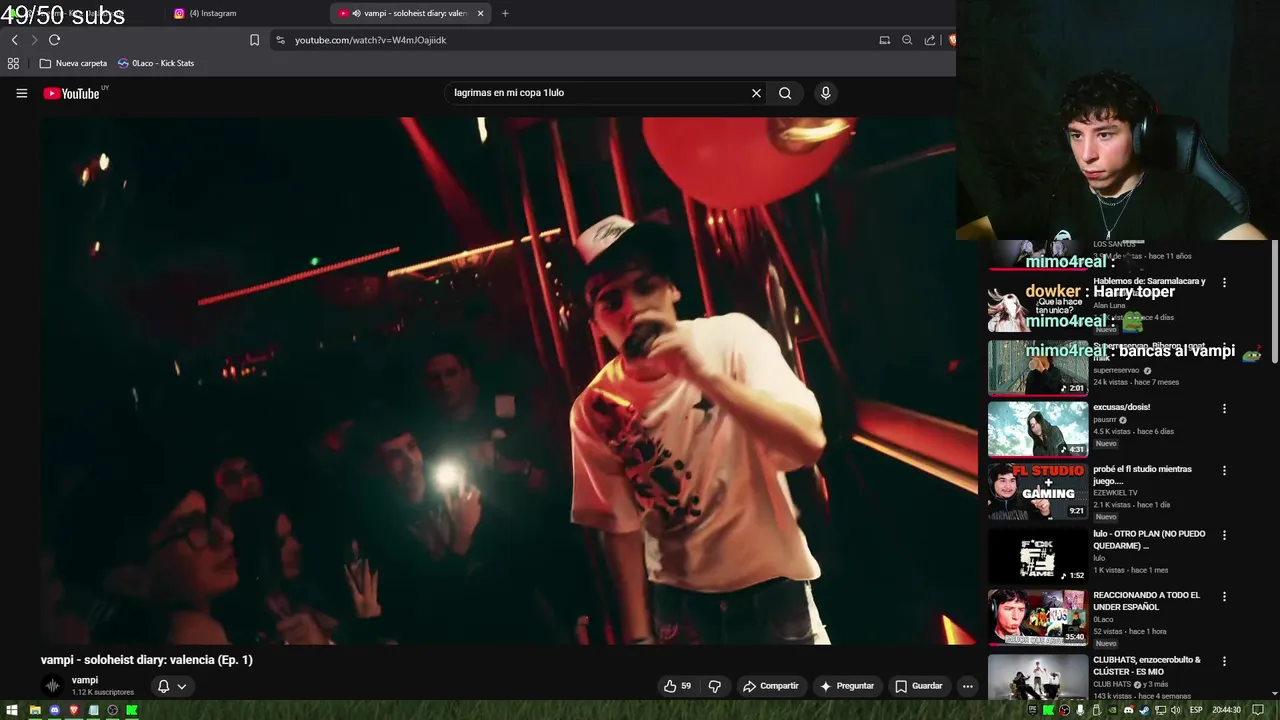Open Discord from the taskbar
This screenshot has height=720, width=1280.
pos(55,710)
